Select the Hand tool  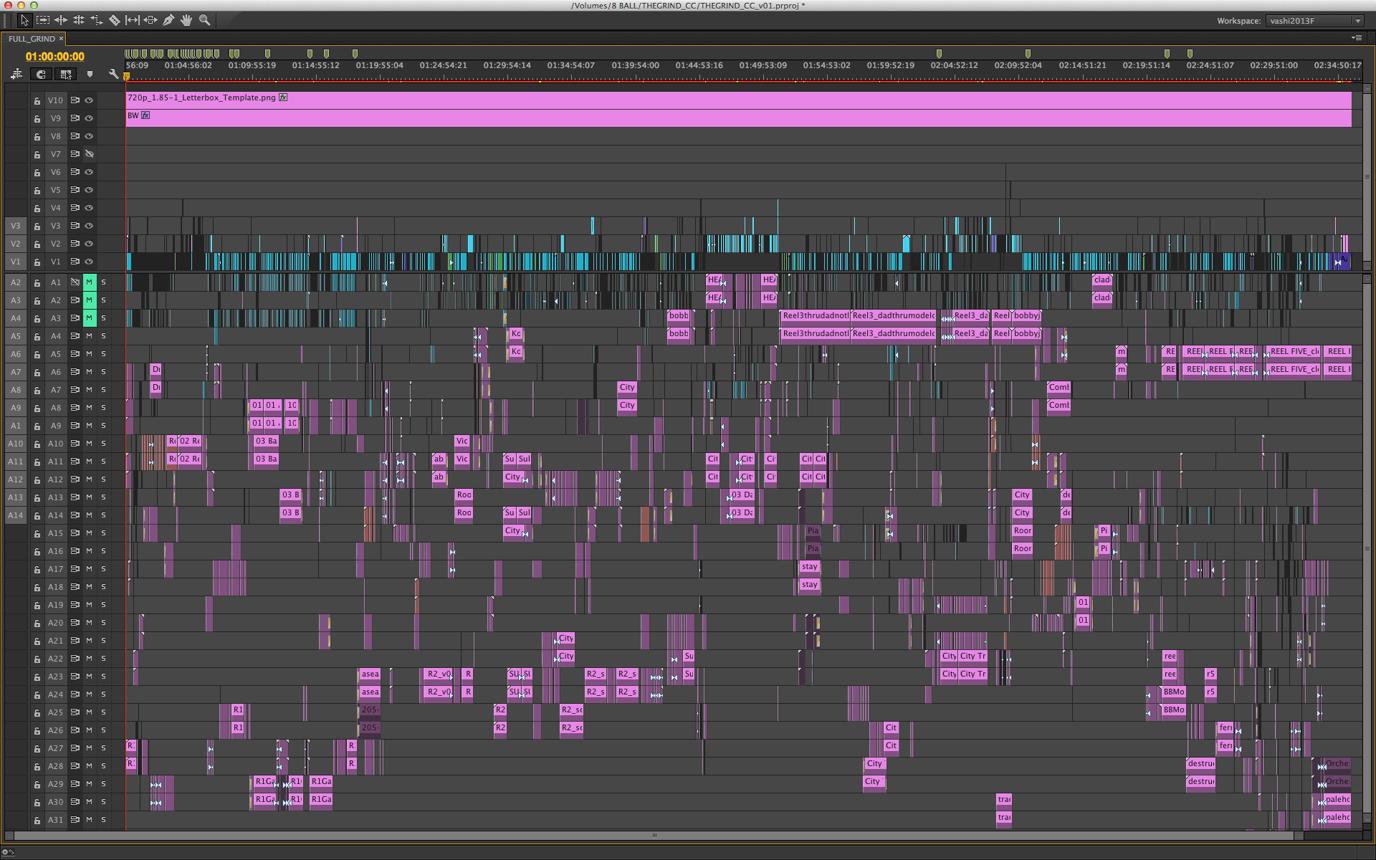186,20
